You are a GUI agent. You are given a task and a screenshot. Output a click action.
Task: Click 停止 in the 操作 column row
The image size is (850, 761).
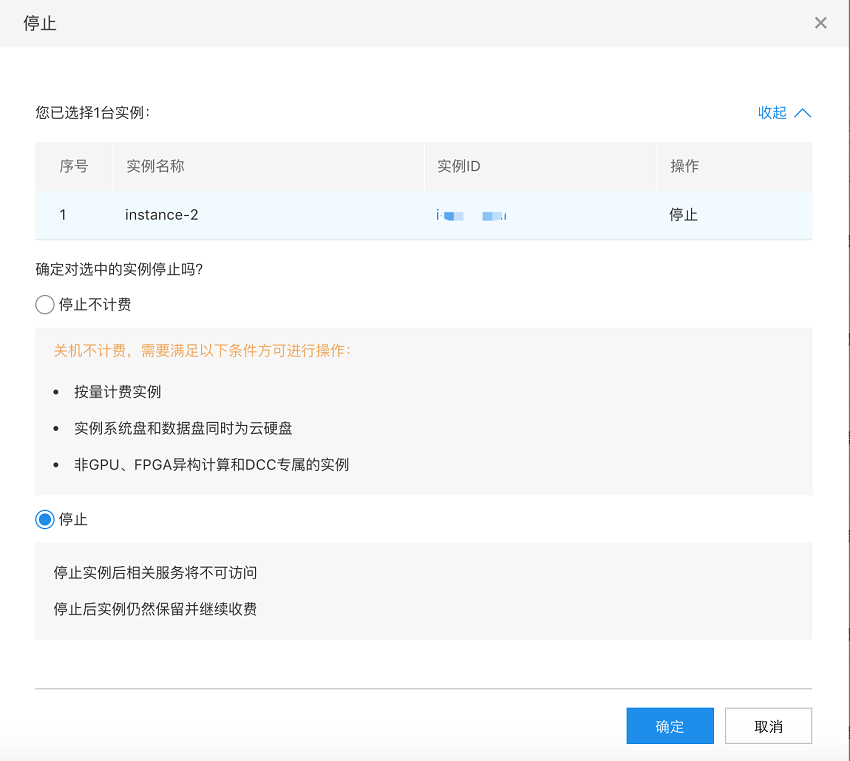tap(683, 215)
